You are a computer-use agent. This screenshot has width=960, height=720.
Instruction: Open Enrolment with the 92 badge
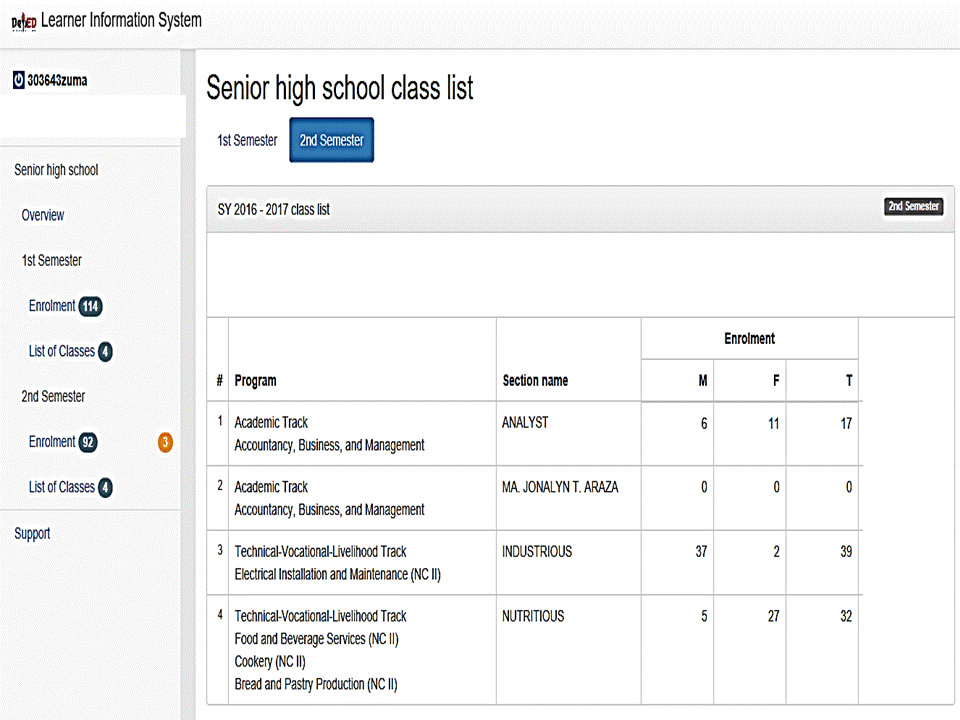click(52, 441)
